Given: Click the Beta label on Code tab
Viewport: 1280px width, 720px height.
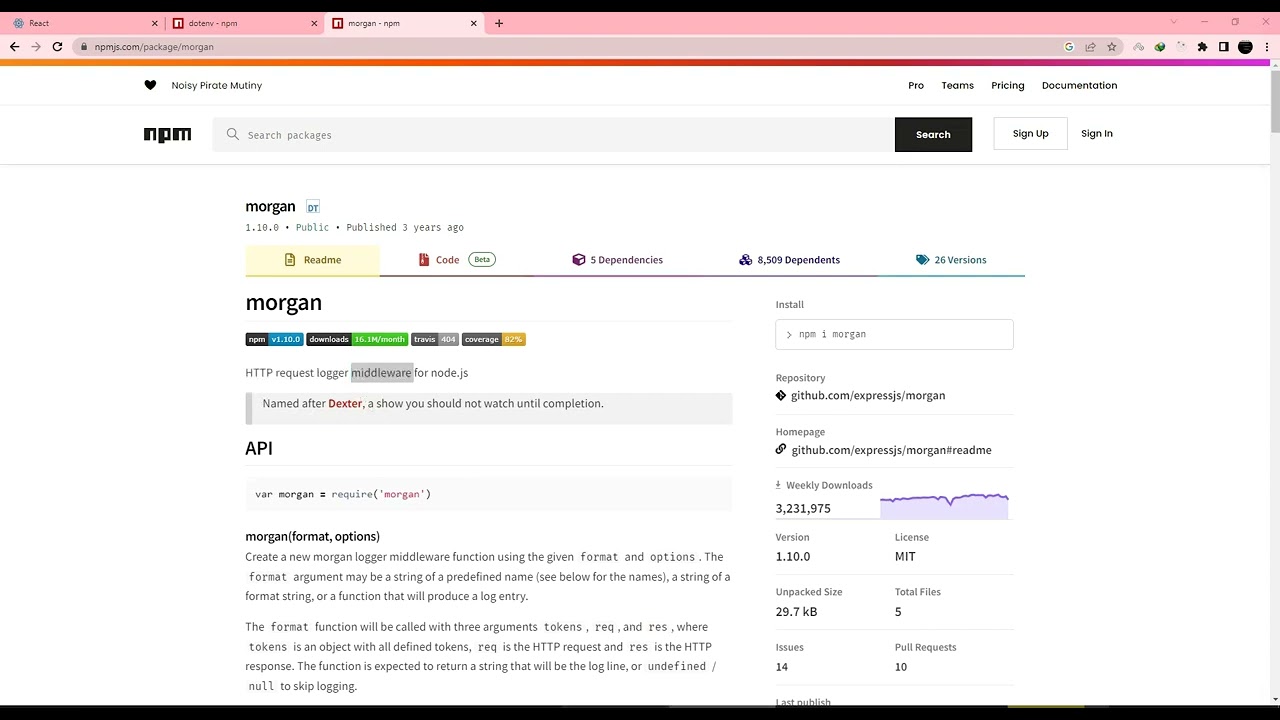Looking at the screenshot, I should point(482,260).
